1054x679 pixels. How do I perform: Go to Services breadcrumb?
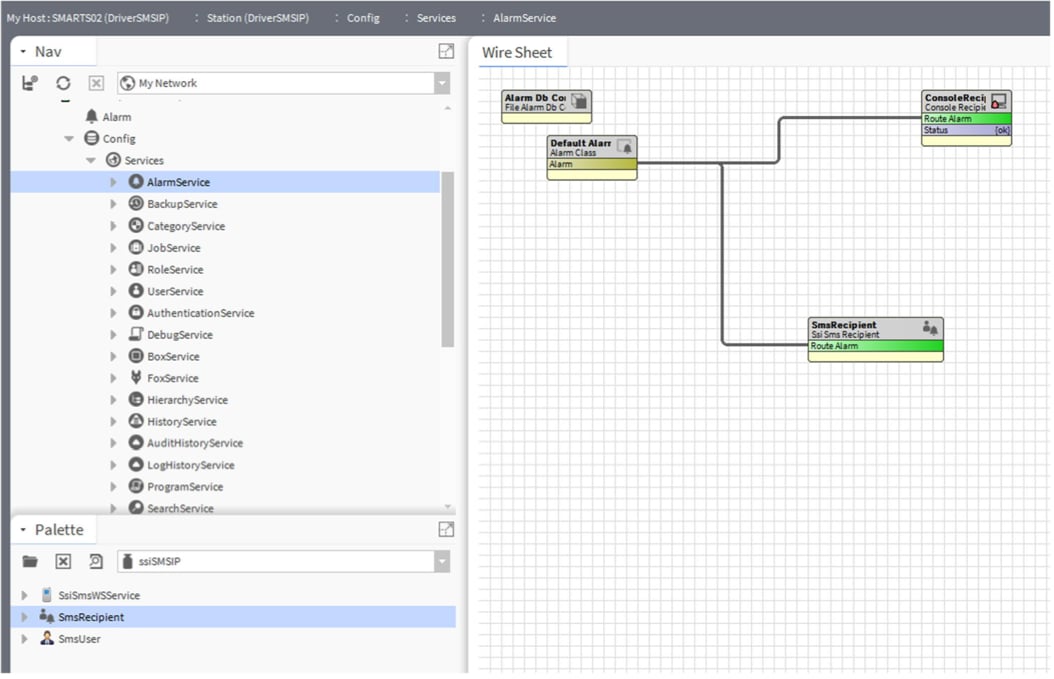pyautogui.click(x=436, y=18)
